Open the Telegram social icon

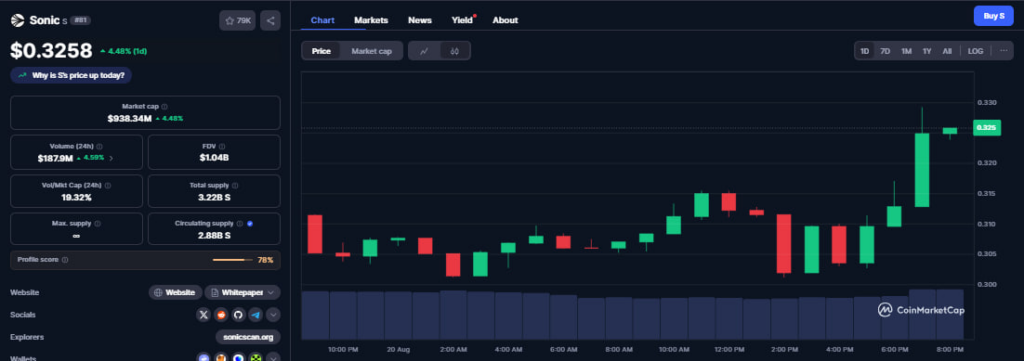pyautogui.click(x=256, y=315)
